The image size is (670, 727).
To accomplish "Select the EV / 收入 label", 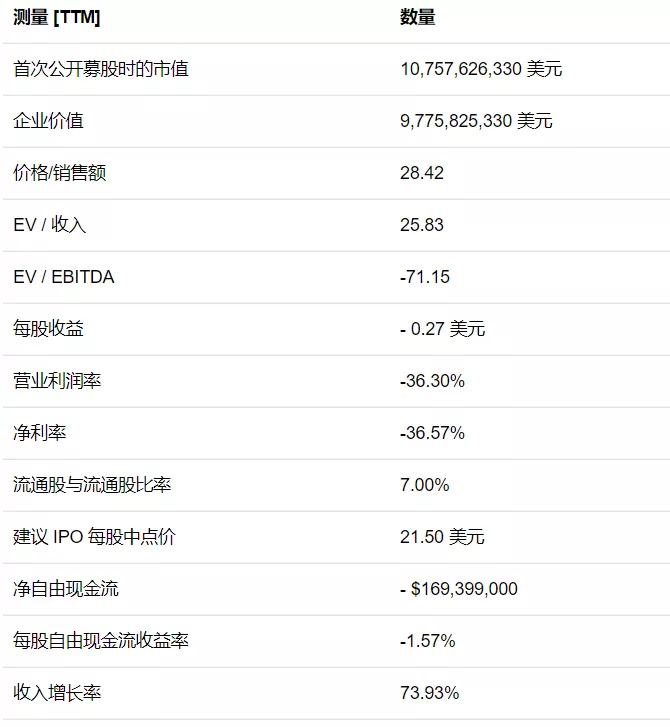I will (x=50, y=225).
